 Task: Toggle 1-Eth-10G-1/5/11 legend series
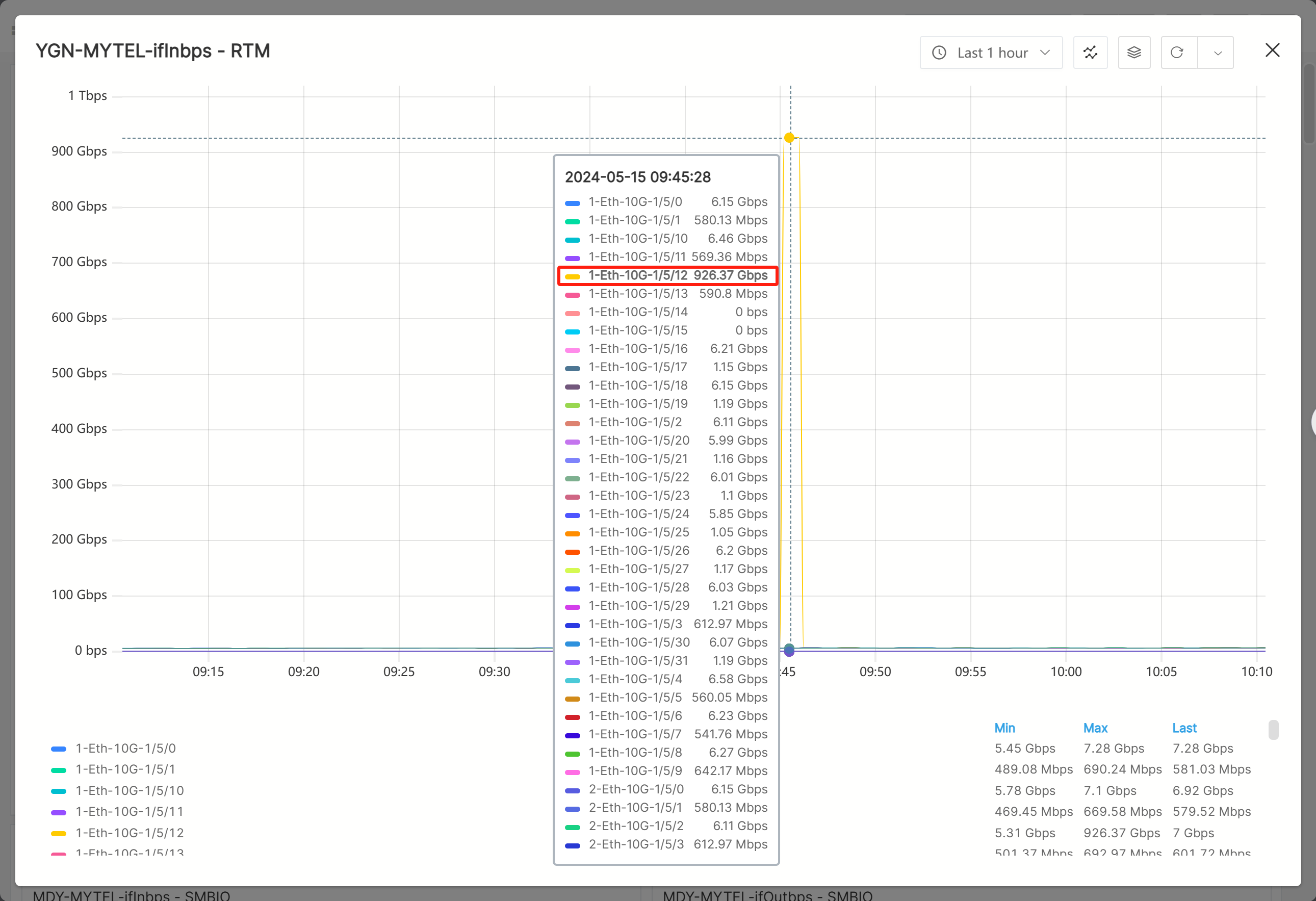pyautogui.click(x=130, y=812)
